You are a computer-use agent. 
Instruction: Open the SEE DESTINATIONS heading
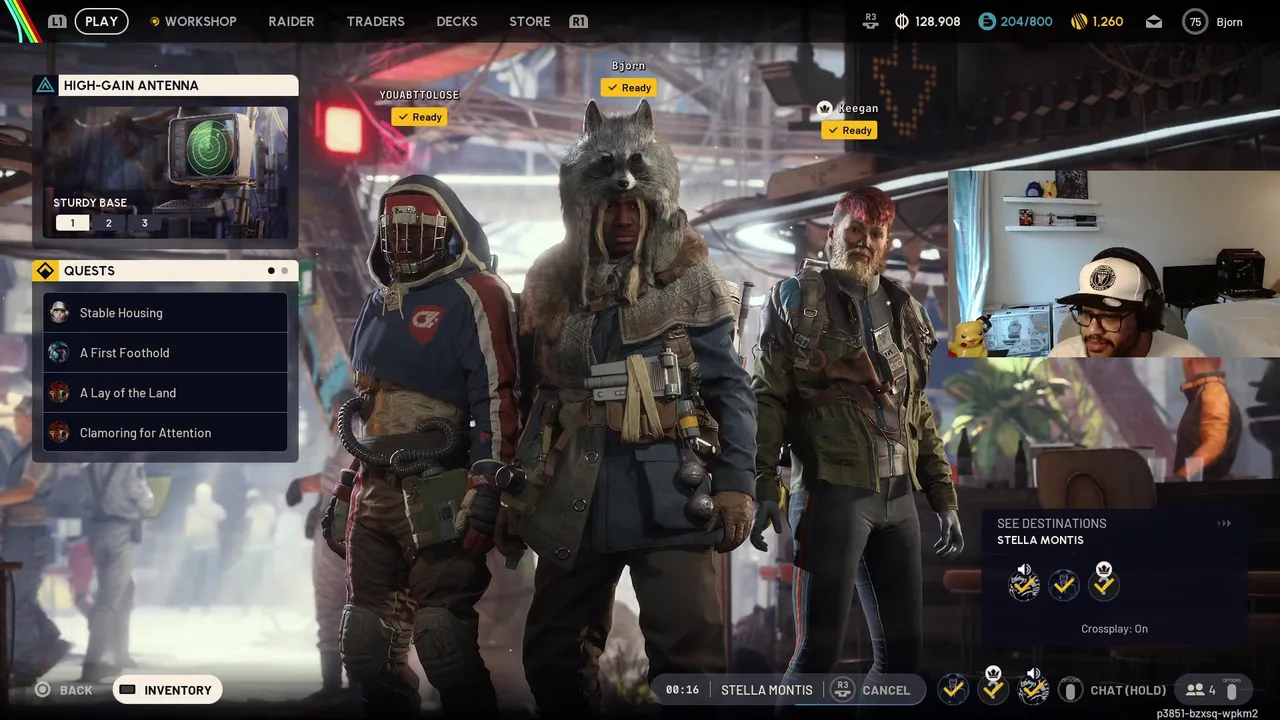(1051, 523)
